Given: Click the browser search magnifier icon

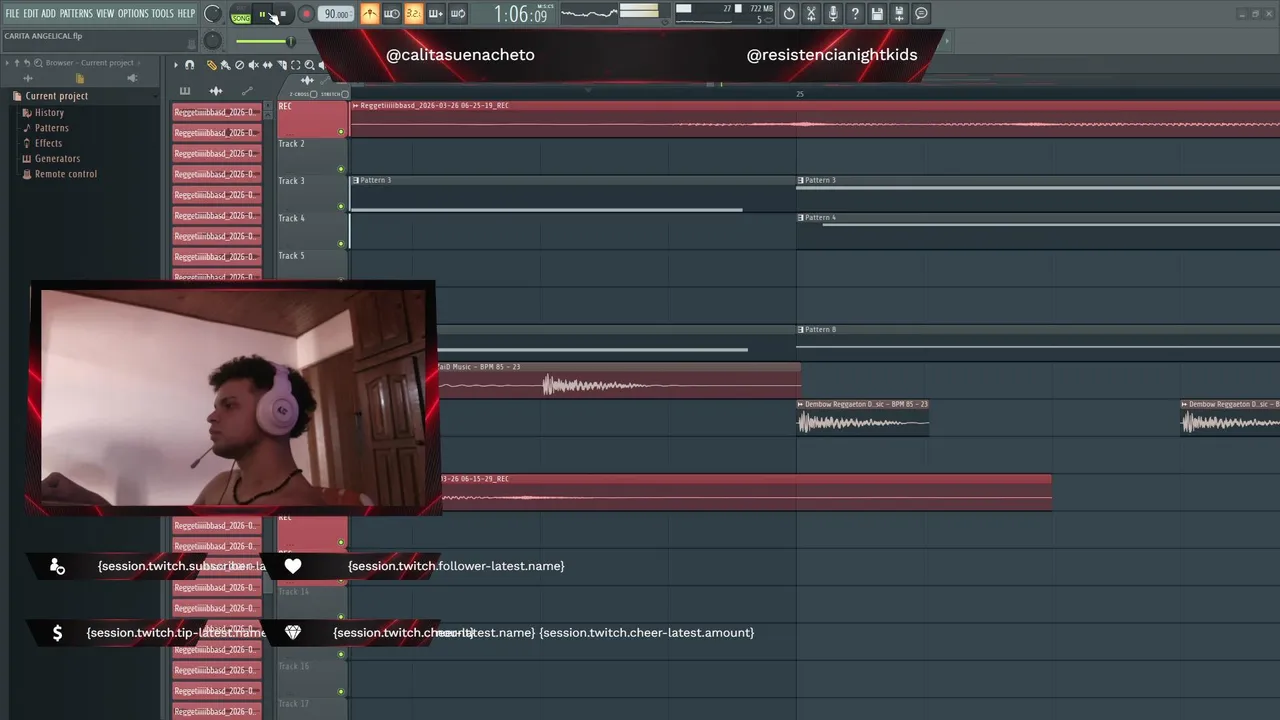Looking at the screenshot, I should [37, 63].
